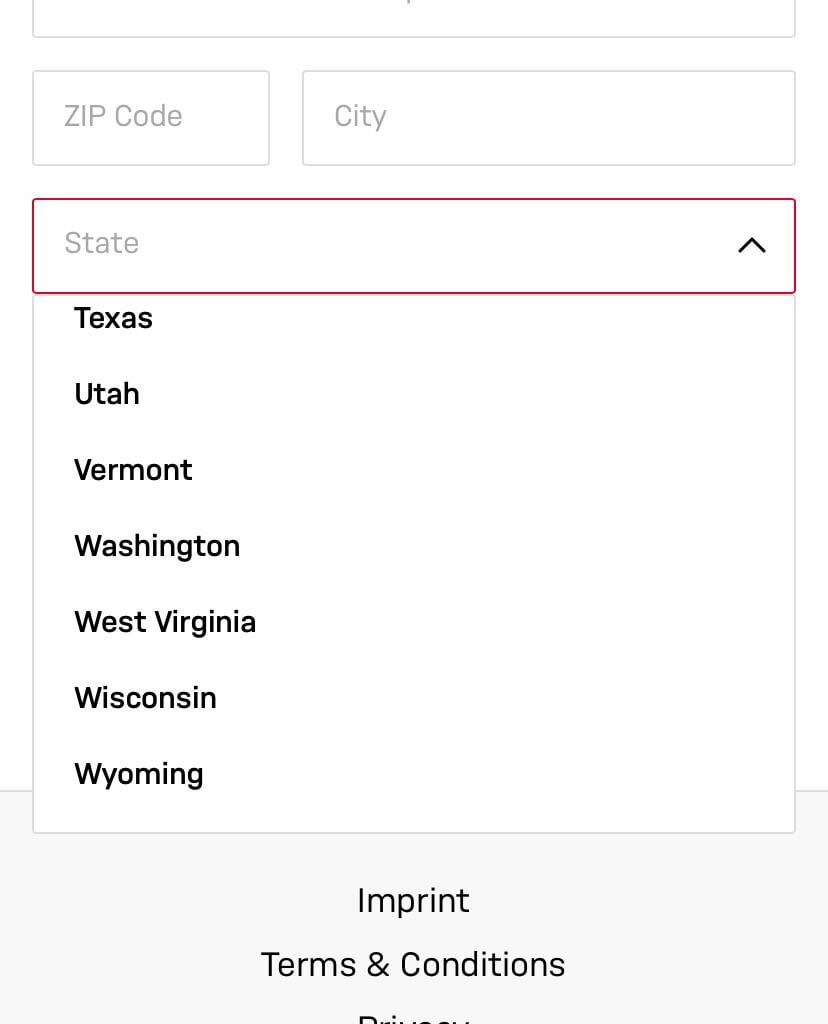Screen dimensions: 828x1024
Task: Click into the City text field
Action: (x=548, y=117)
